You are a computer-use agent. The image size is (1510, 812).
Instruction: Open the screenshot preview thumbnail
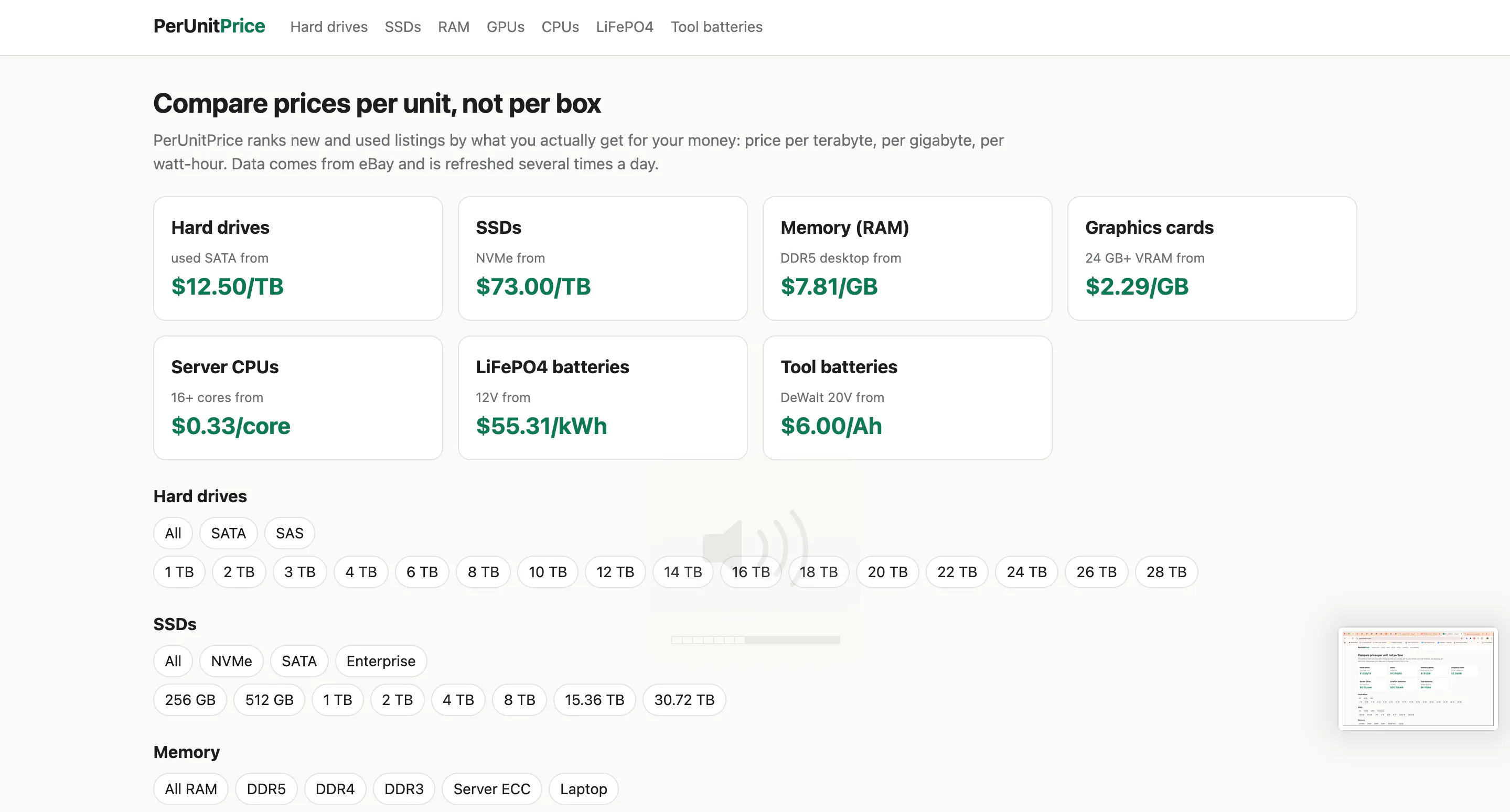1418,678
